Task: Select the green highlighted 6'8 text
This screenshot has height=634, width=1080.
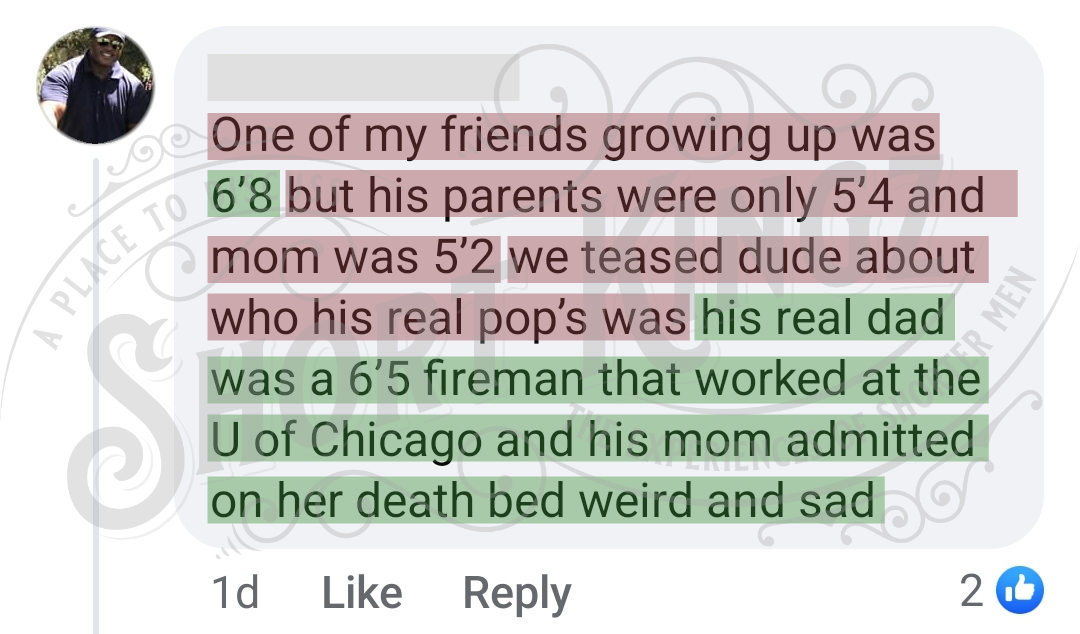Action: [243, 194]
